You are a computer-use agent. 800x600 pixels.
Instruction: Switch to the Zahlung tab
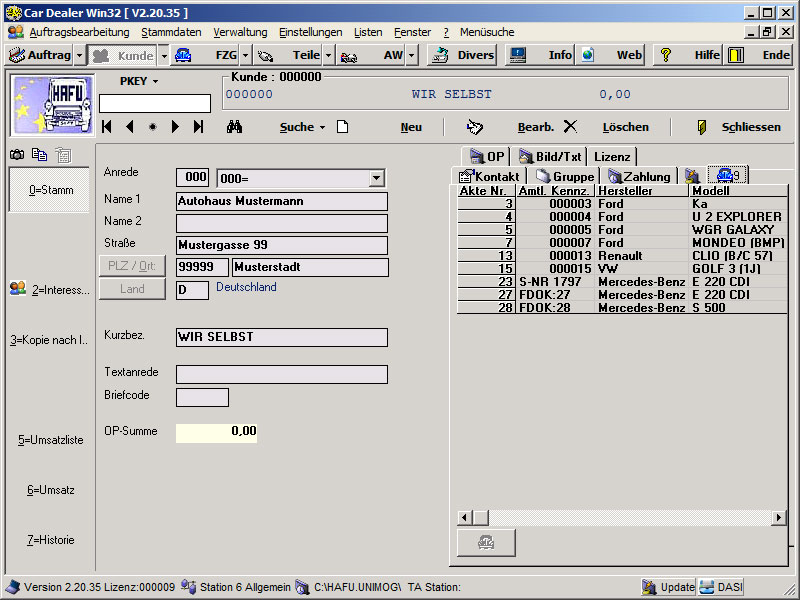(x=640, y=177)
